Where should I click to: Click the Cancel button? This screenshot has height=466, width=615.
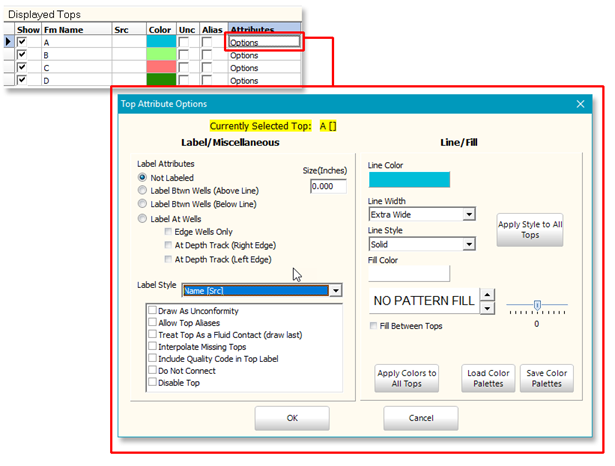point(421,418)
